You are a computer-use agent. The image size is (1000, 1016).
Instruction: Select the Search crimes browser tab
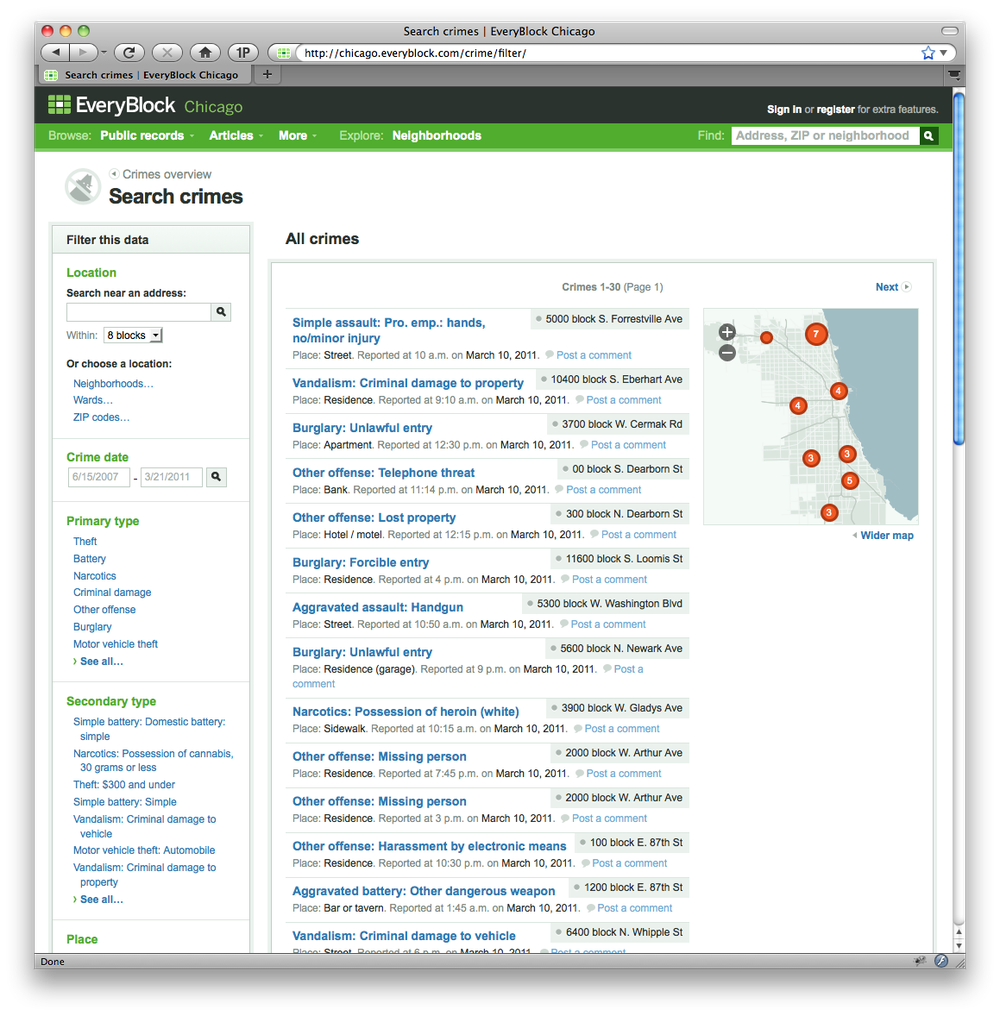[144, 75]
